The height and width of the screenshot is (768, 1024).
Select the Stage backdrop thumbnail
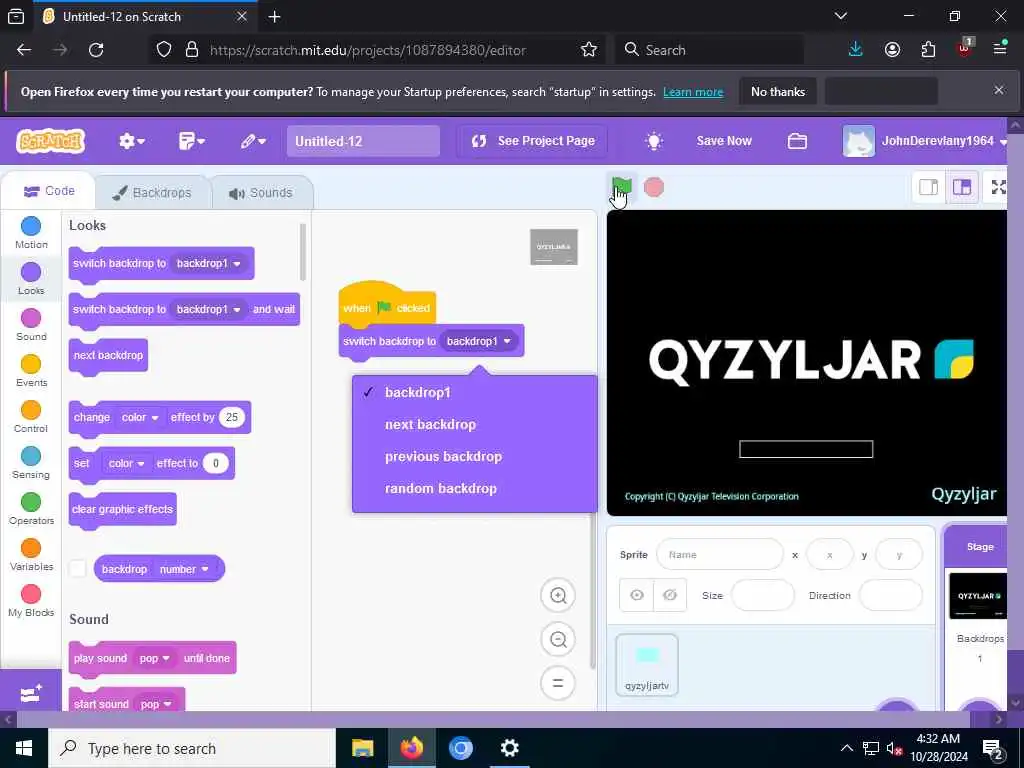coord(978,596)
